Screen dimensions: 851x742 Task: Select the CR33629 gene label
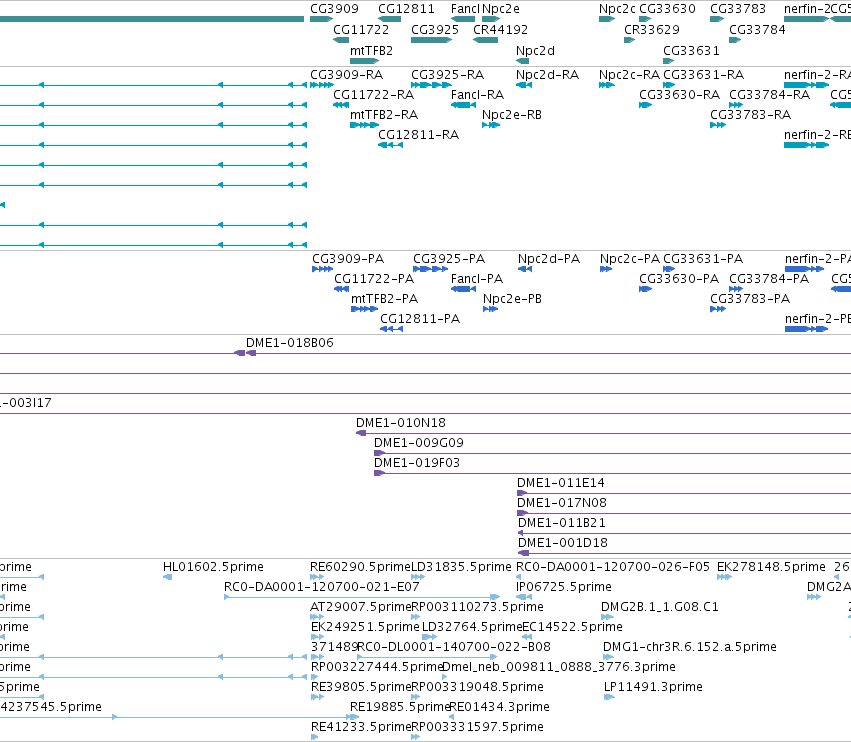coord(652,30)
